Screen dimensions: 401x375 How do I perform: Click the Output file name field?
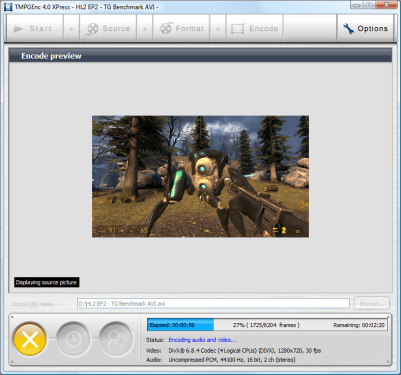click(213, 303)
